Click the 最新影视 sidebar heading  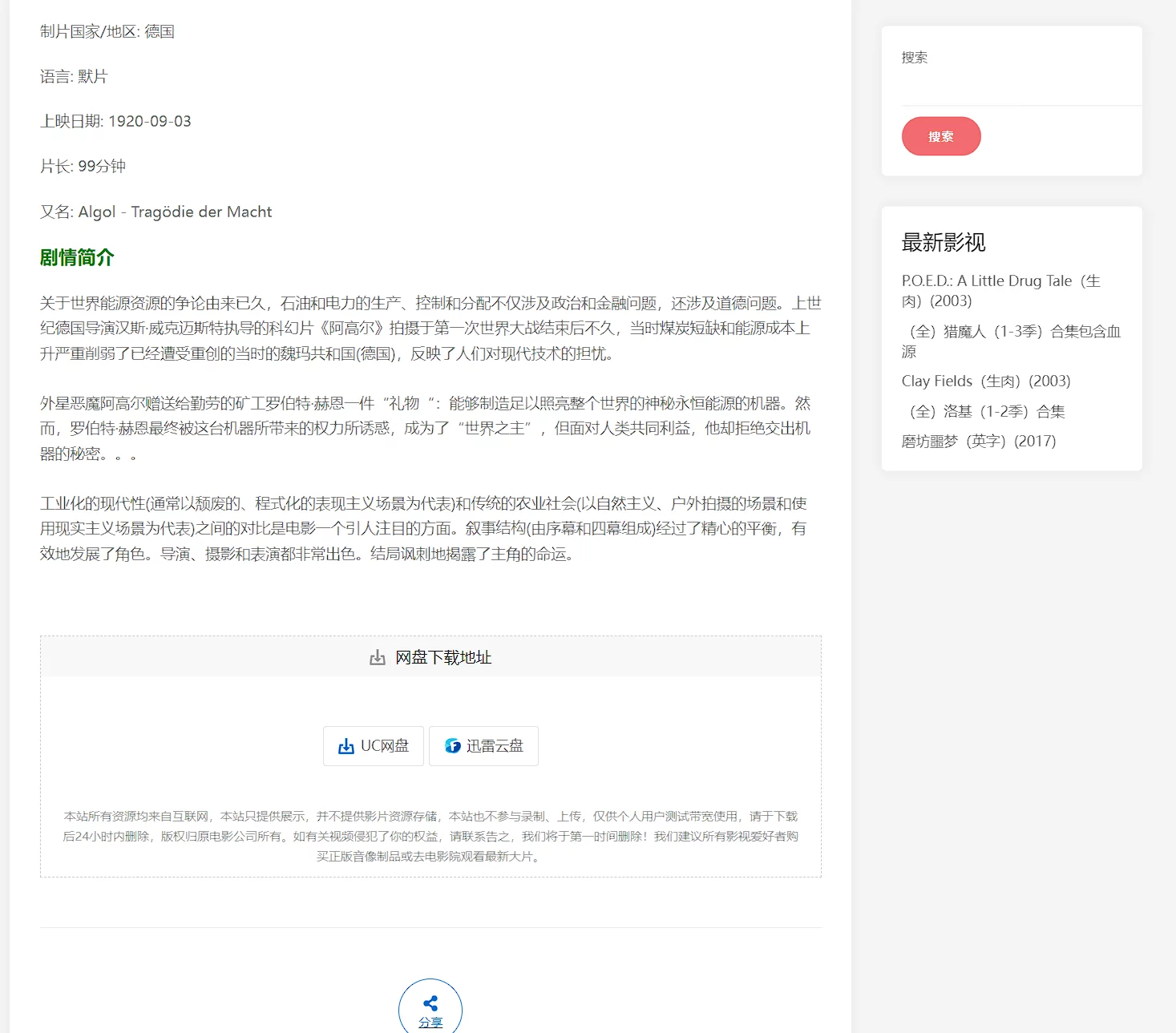[x=944, y=242]
